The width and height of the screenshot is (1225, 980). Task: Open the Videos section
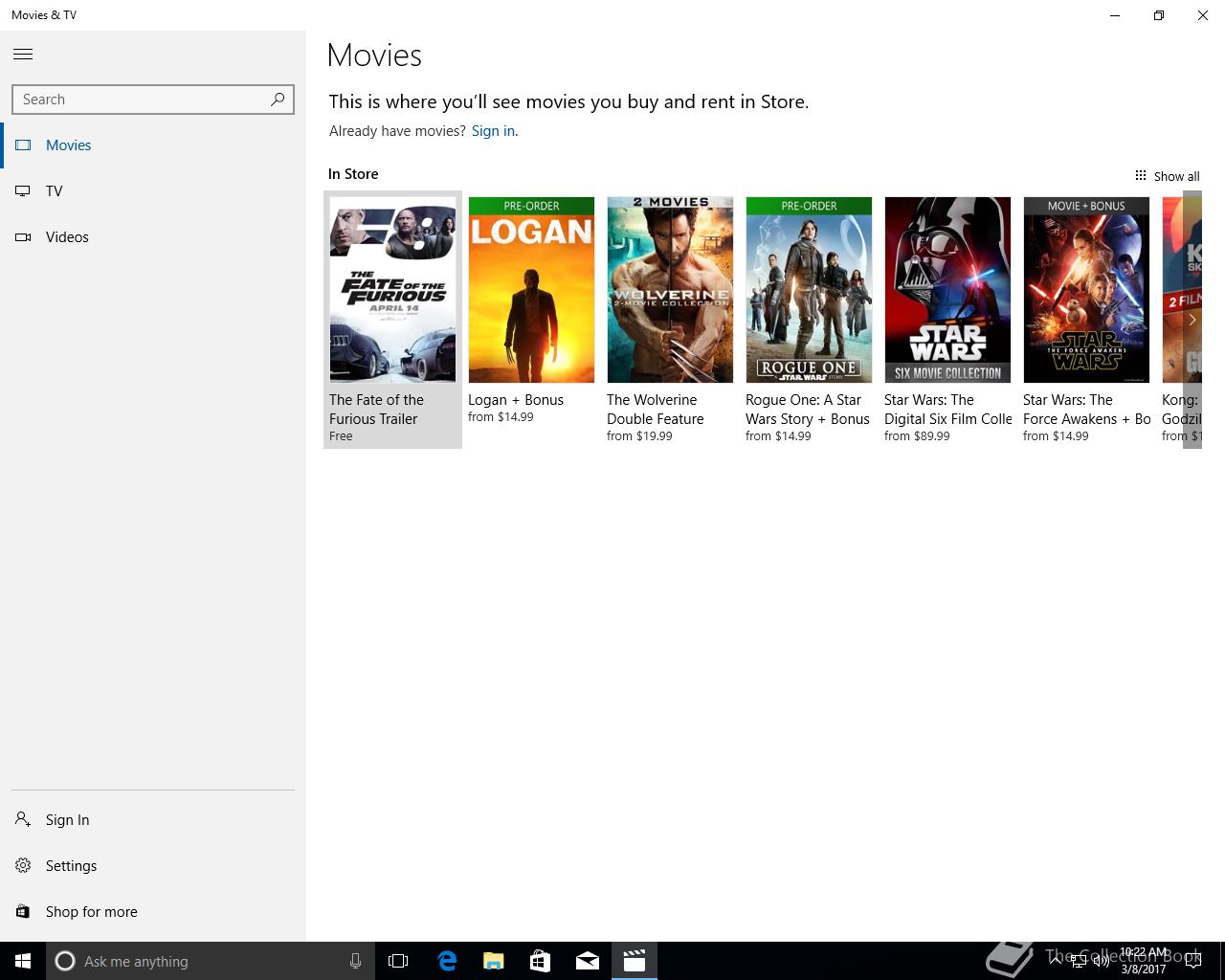point(153,237)
